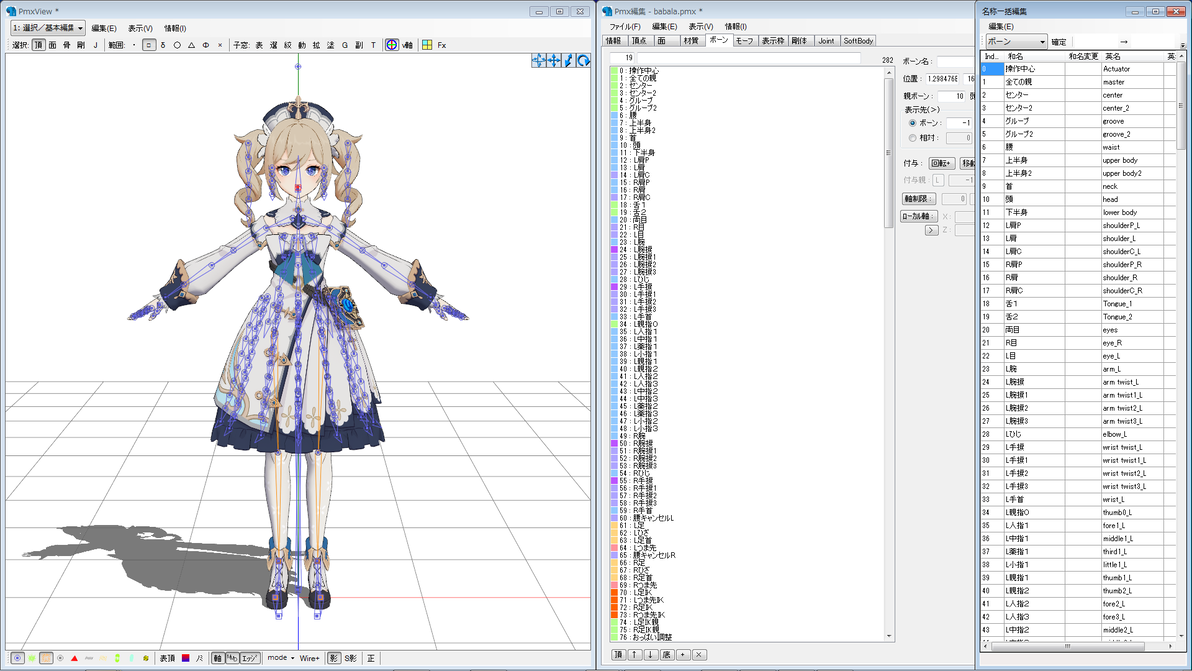This screenshot has width=1192, height=671.
Task: Toggle エッジ edge display button
Action: click(250, 658)
